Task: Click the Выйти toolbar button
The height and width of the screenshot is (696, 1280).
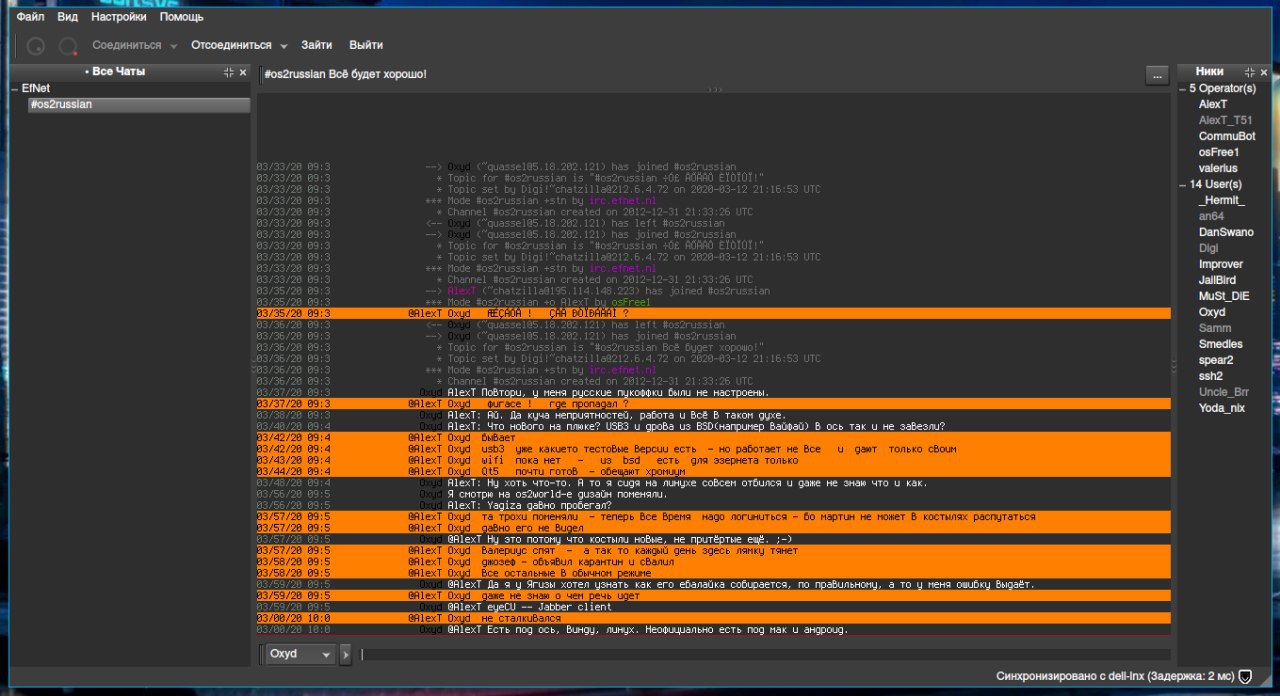Action: 366,45
